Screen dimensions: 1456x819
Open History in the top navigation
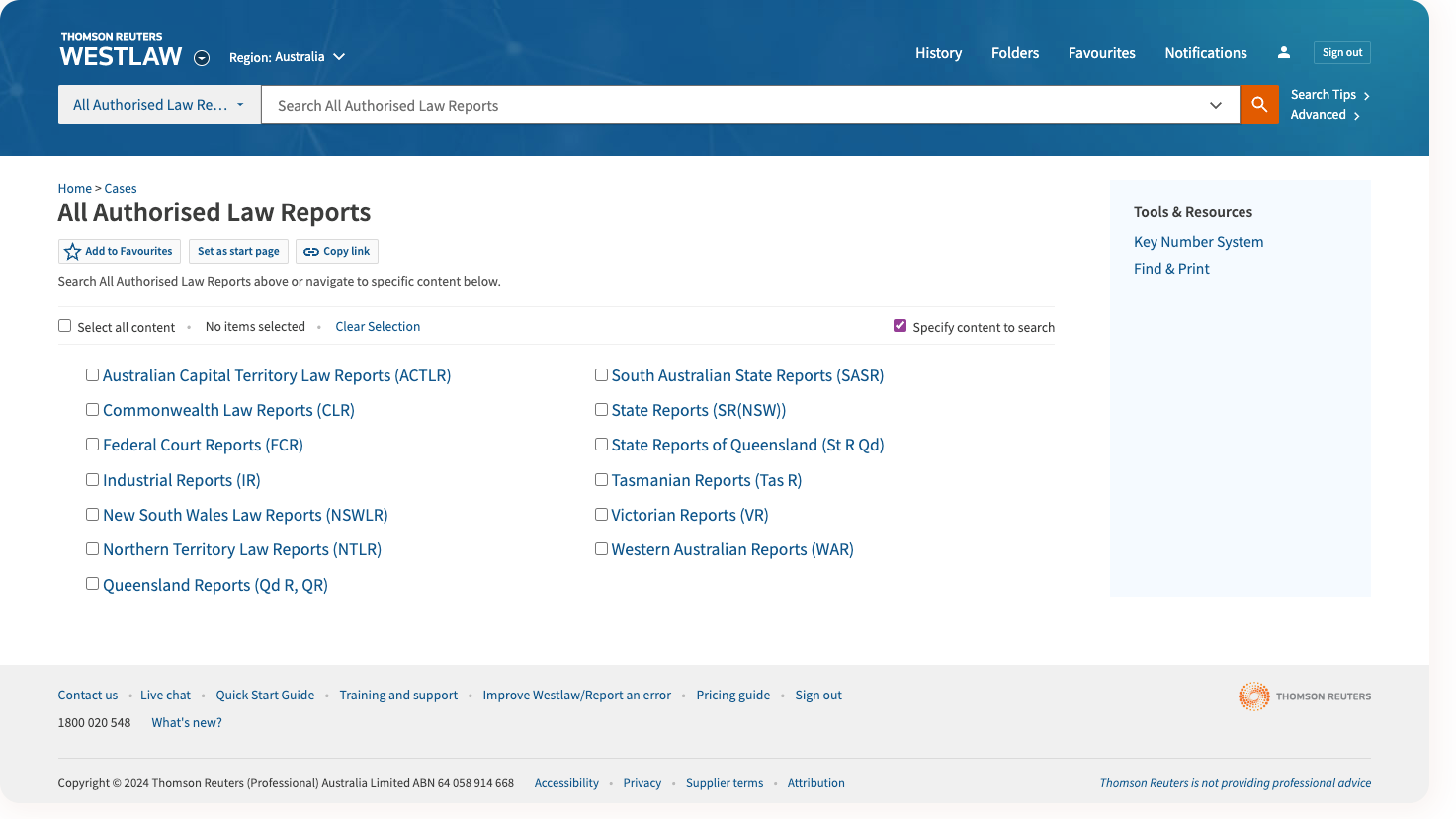(x=937, y=53)
